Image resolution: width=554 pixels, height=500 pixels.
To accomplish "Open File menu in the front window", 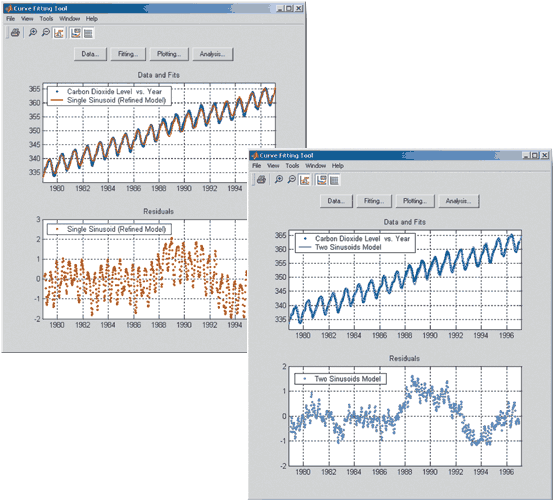I will pyautogui.click(x=257, y=166).
